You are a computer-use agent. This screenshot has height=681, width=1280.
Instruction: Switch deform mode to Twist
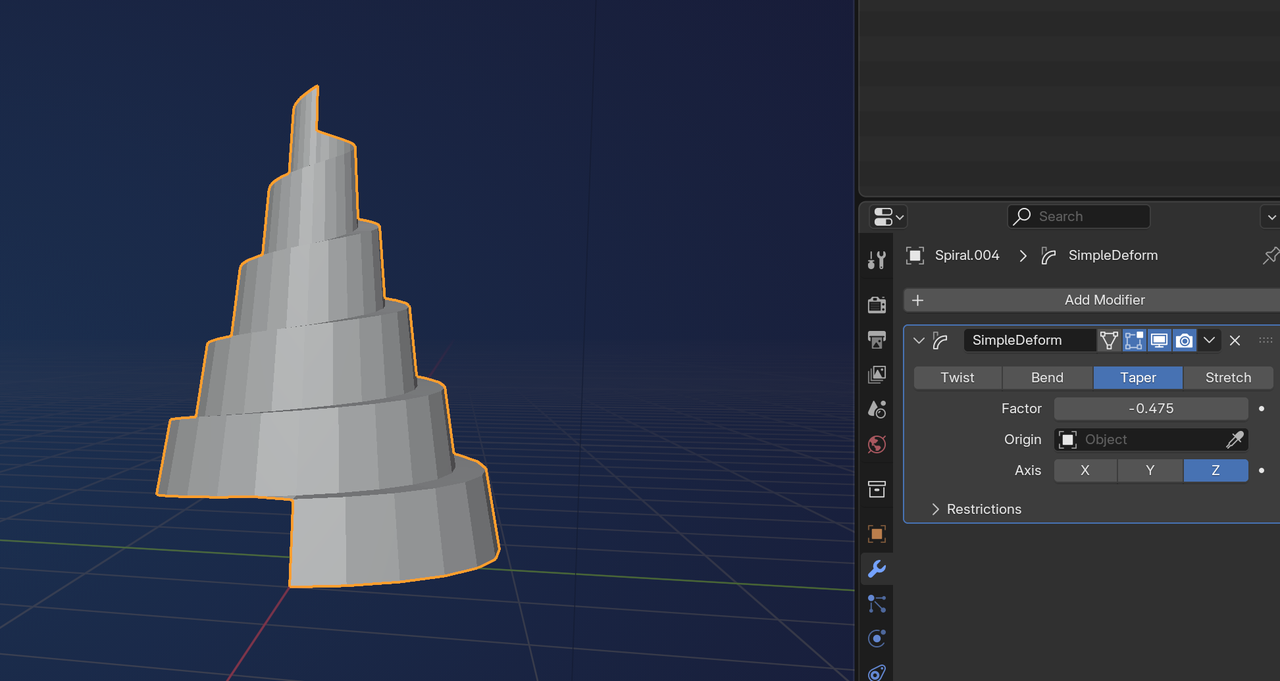[957, 377]
